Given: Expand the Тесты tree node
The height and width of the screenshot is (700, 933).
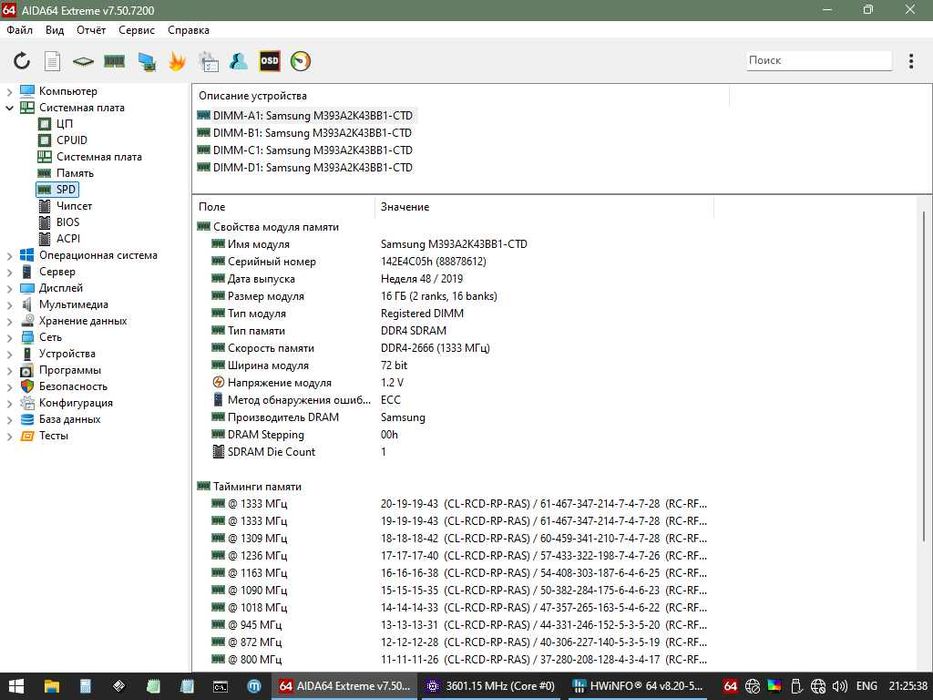Looking at the screenshot, I should tap(9, 436).
